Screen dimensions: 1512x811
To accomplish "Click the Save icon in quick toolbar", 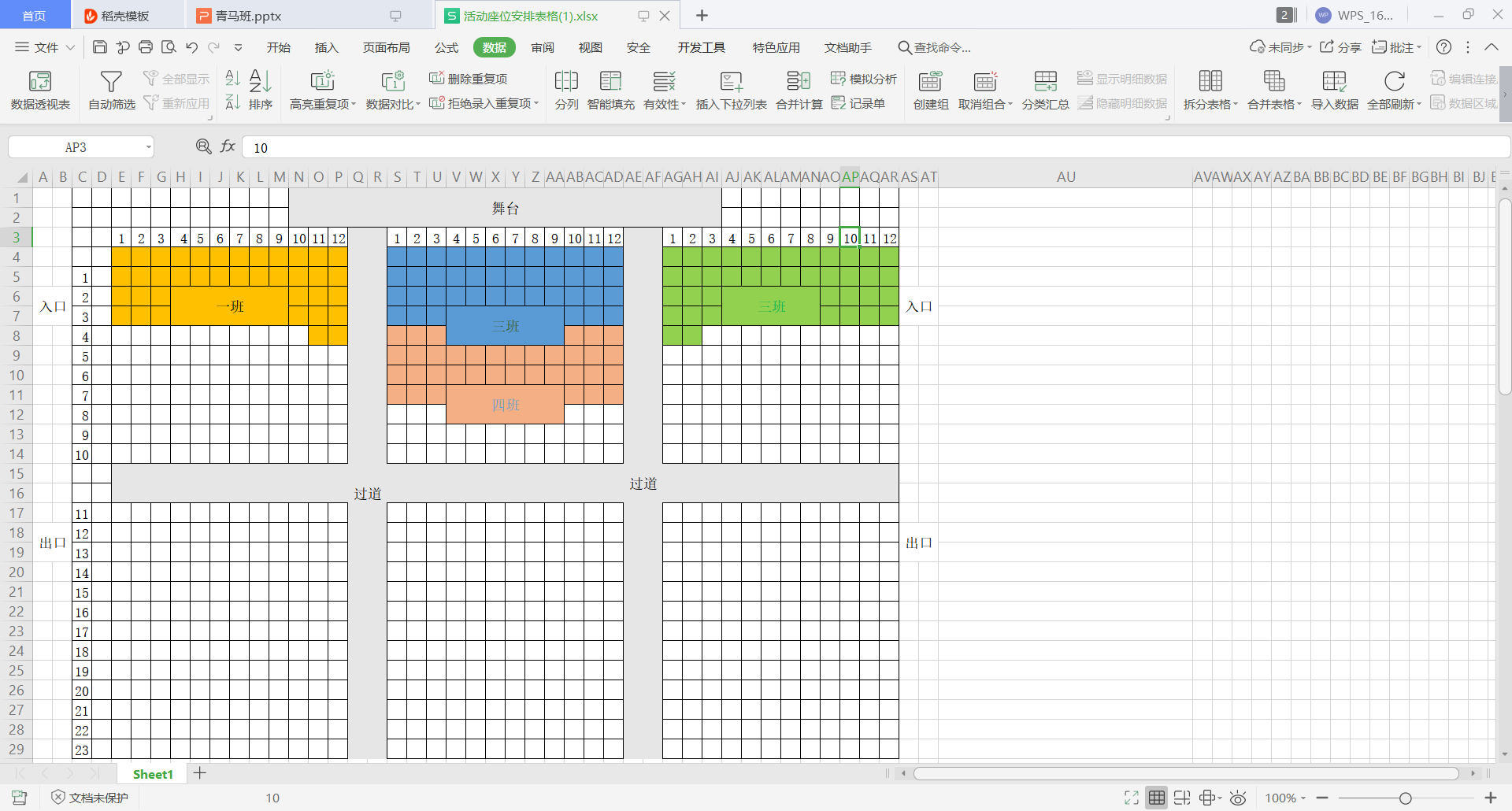I will pyautogui.click(x=100, y=47).
